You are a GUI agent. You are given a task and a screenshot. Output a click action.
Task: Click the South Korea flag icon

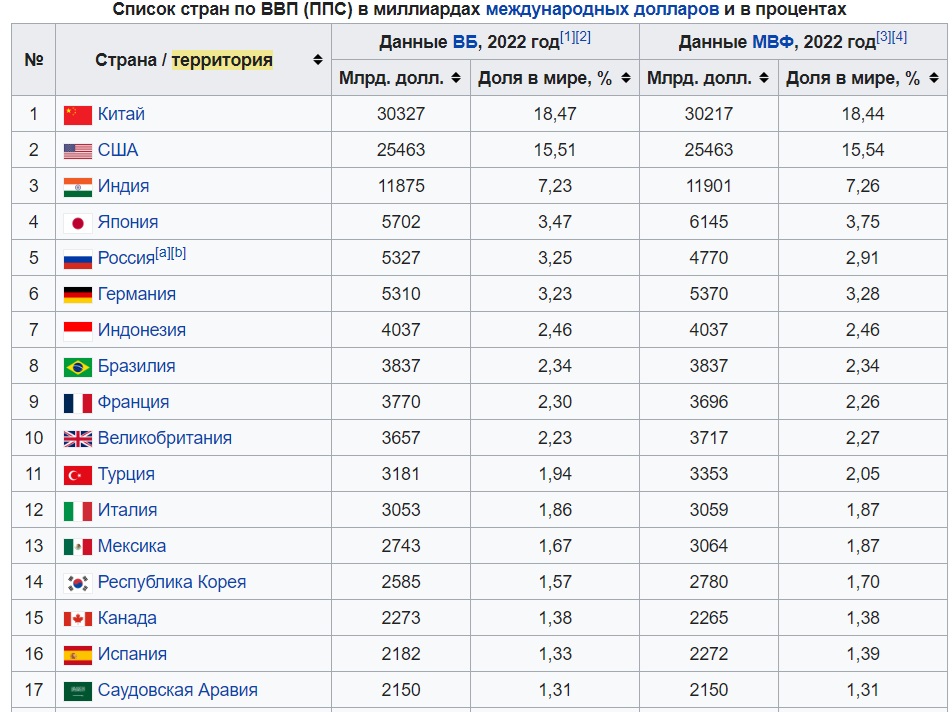tap(78, 583)
